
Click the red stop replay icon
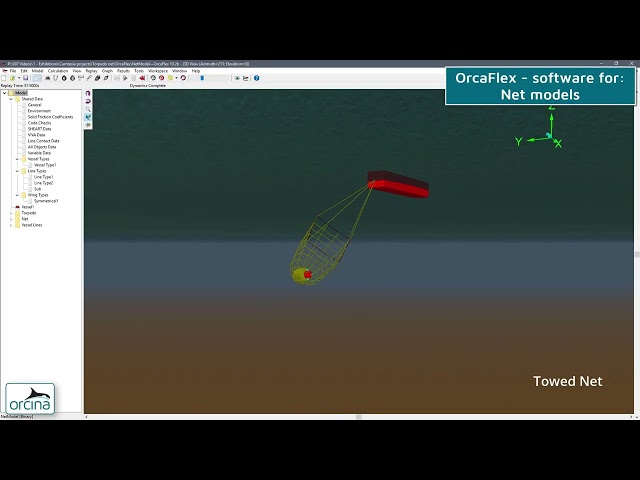[162, 78]
